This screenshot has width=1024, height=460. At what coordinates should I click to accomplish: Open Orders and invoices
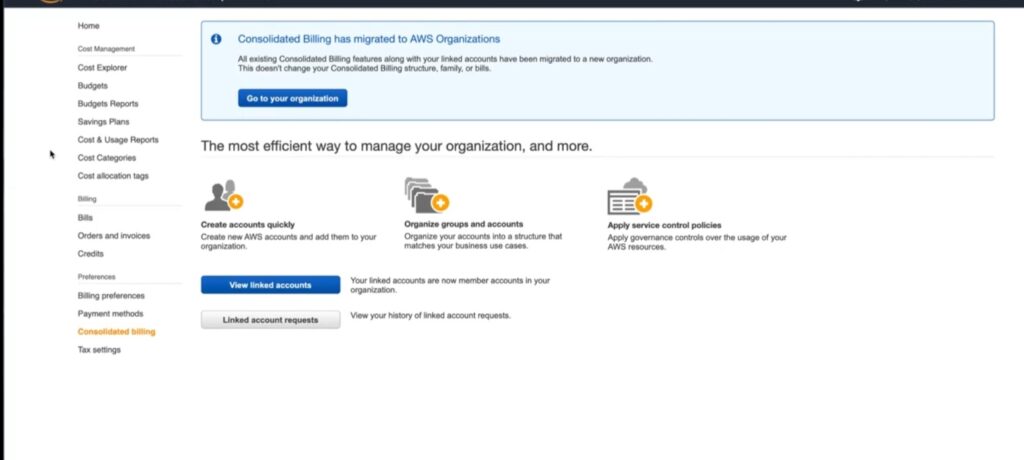[x=114, y=236]
